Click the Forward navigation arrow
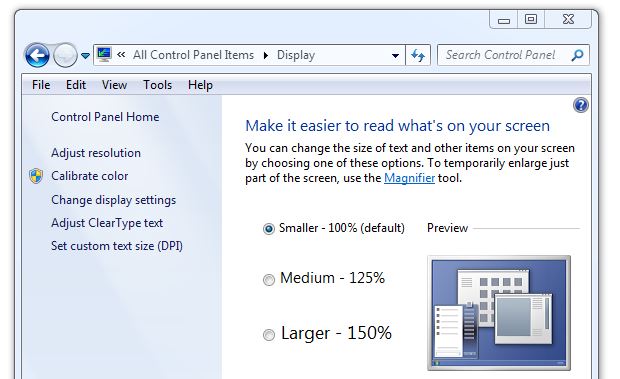 click(65, 55)
